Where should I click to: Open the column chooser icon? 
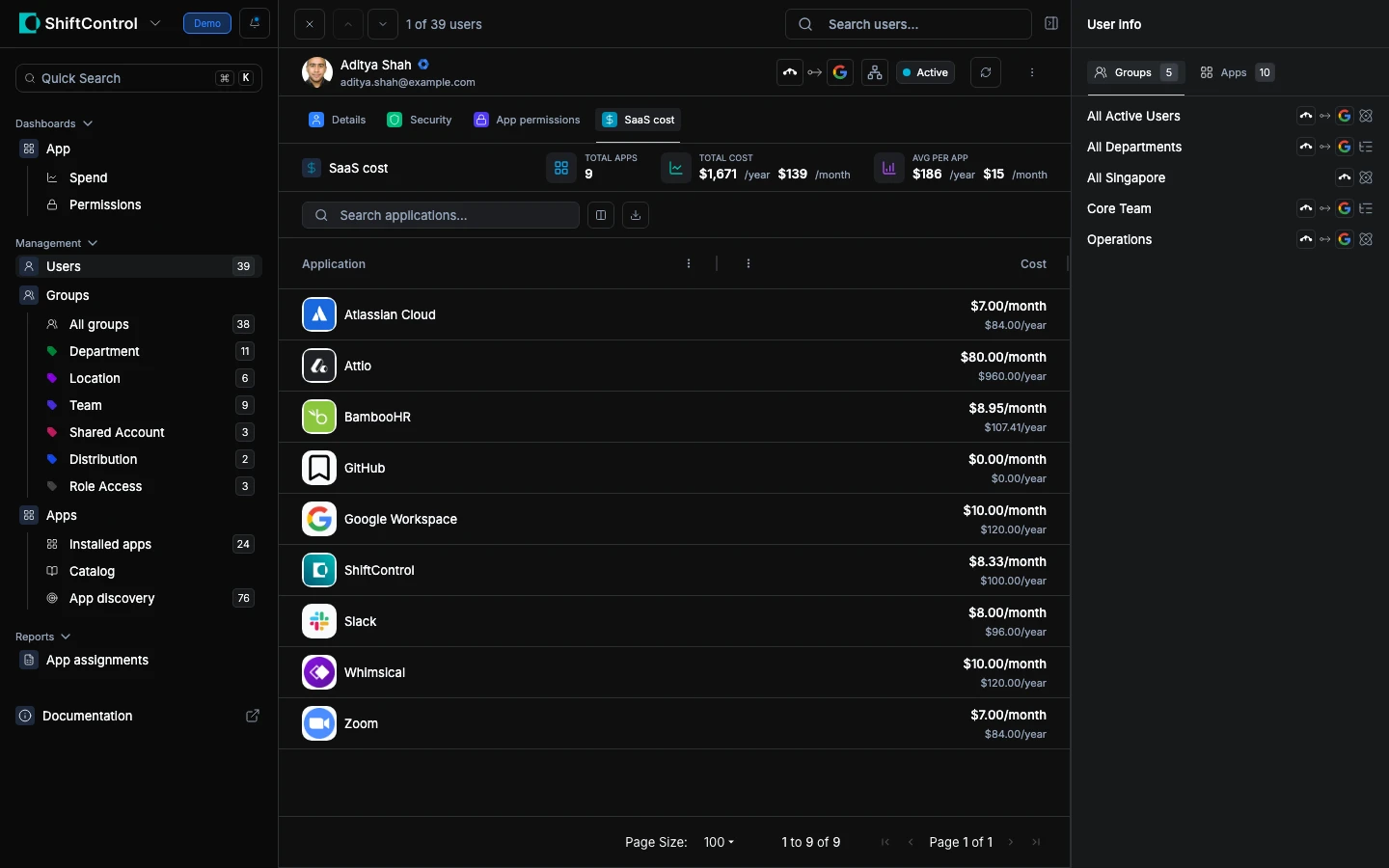point(601,215)
